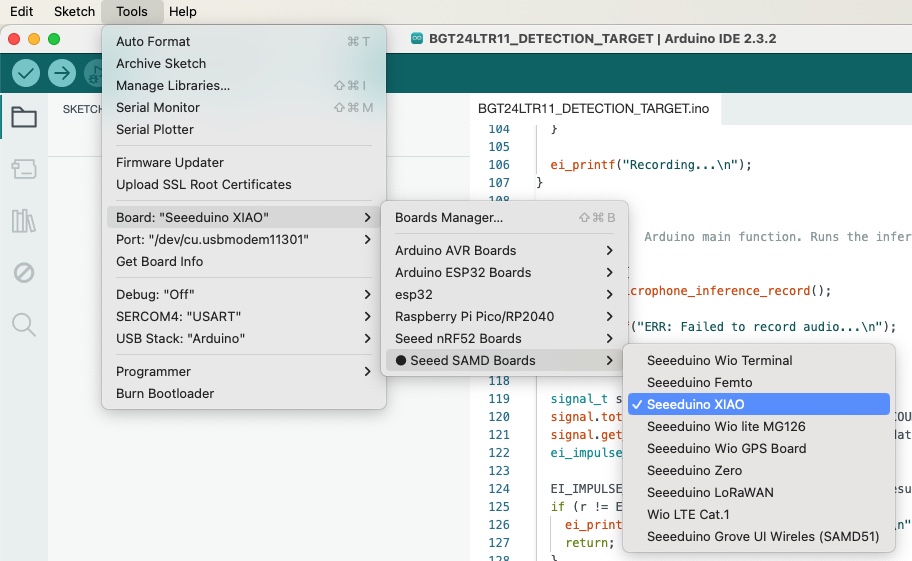Click the Arduino sketch icon in title bar

(416, 38)
